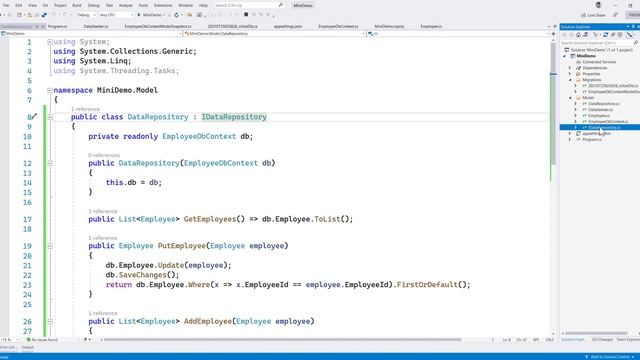The width and height of the screenshot is (640, 360).
Task: Collapse the AddEmployee method at line 26
Action: [x=50, y=321]
